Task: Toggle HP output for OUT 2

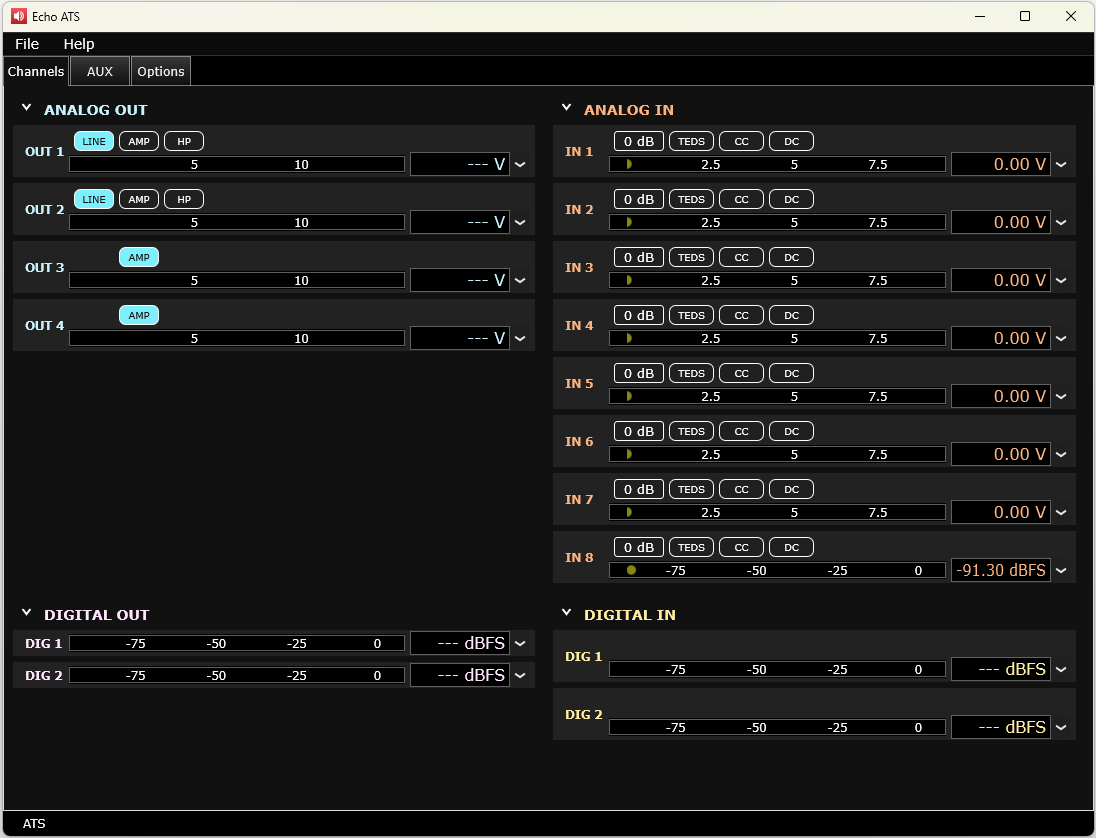Action: pos(184,200)
